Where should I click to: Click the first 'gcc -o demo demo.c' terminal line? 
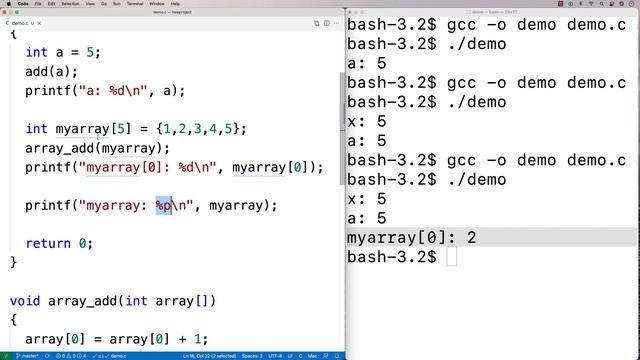click(x=487, y=25)
